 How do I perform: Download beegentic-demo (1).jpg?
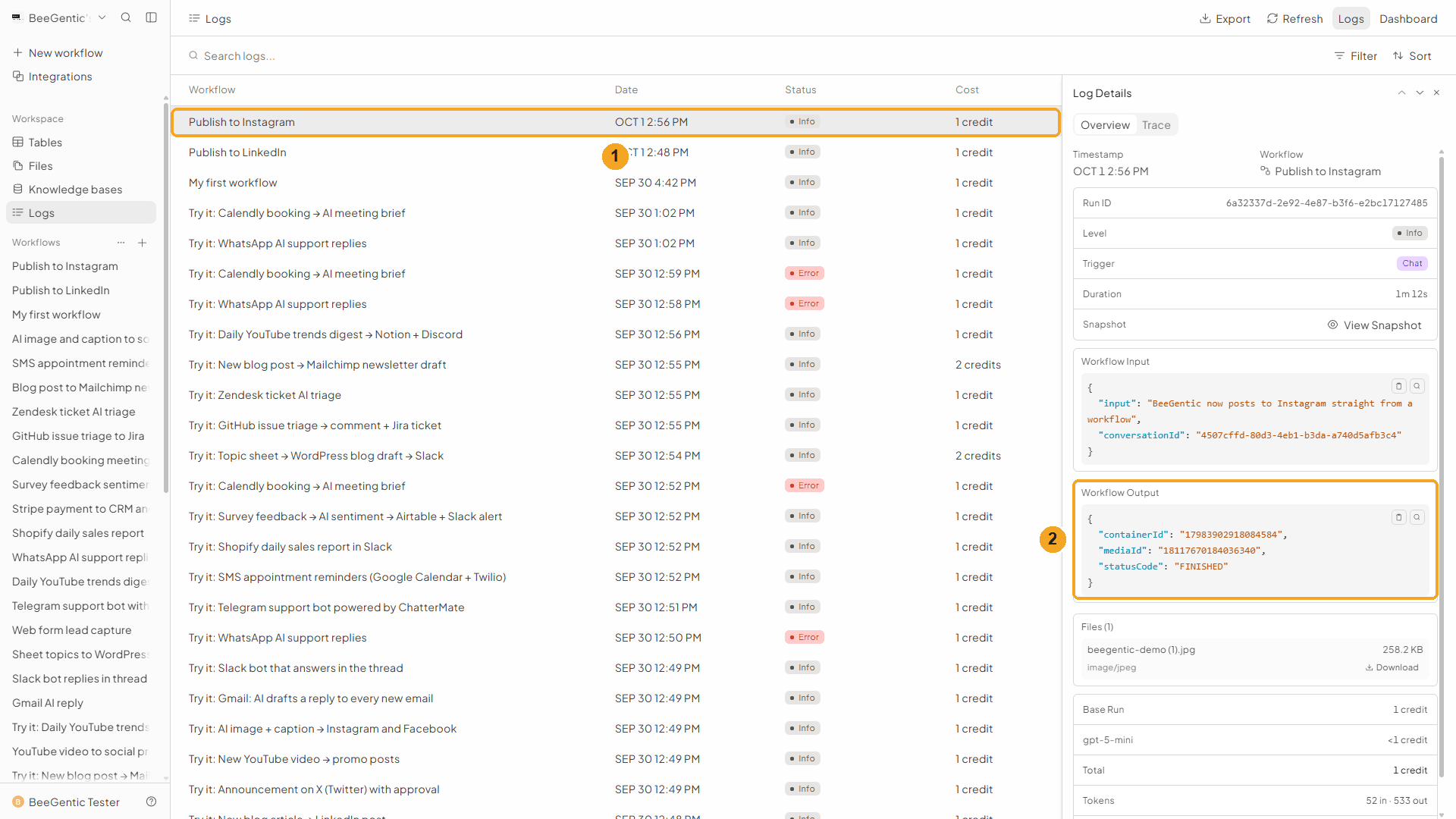click(1392, 667)
